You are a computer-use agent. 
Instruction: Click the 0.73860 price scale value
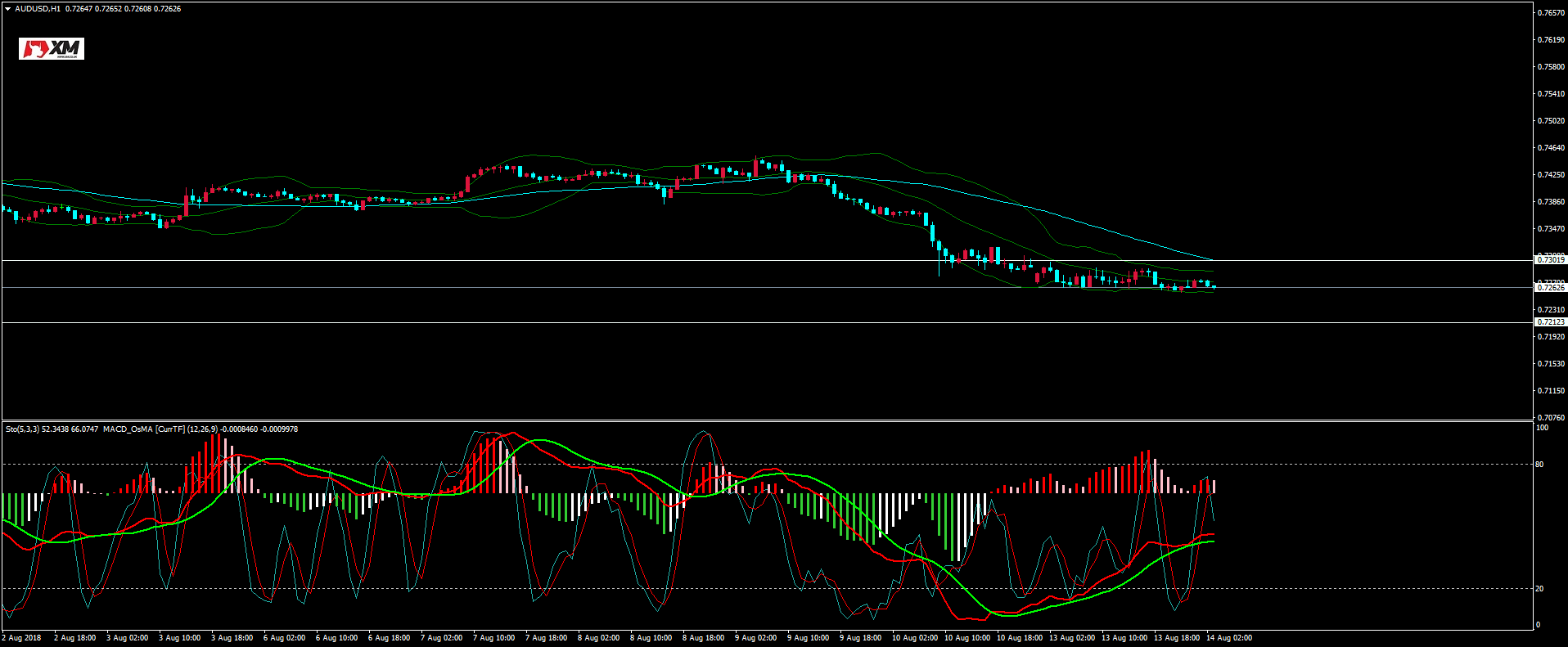pos(1552,202)
